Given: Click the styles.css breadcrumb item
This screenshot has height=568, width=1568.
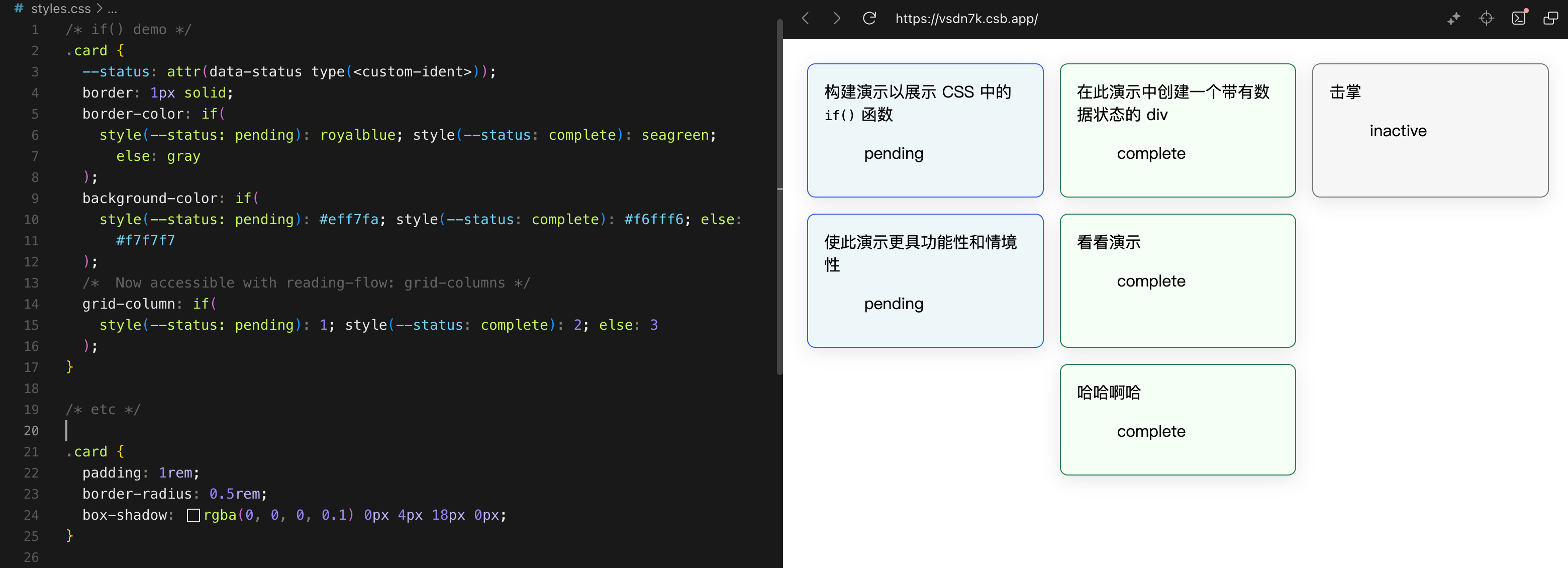Looking at the screenshot, I should point(61,9).
